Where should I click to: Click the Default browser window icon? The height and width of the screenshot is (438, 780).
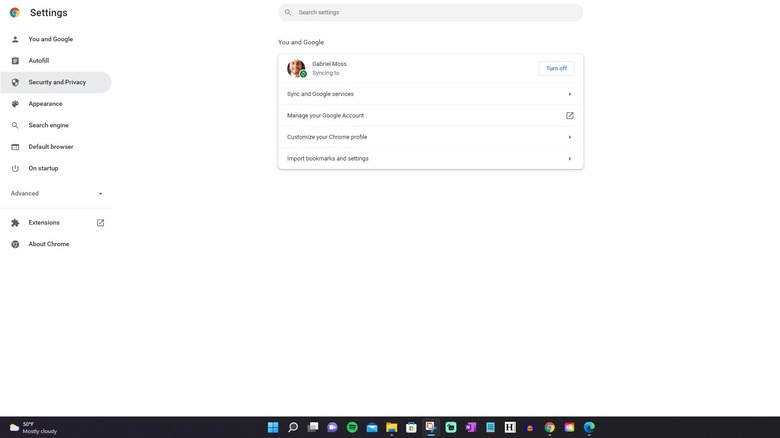click(15, 147)
